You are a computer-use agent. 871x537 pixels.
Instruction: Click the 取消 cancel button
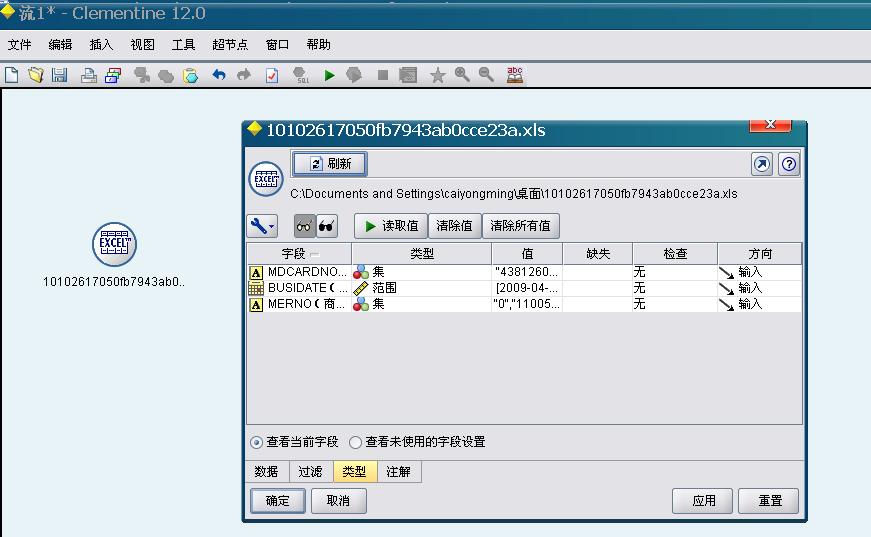pos(338,501)
